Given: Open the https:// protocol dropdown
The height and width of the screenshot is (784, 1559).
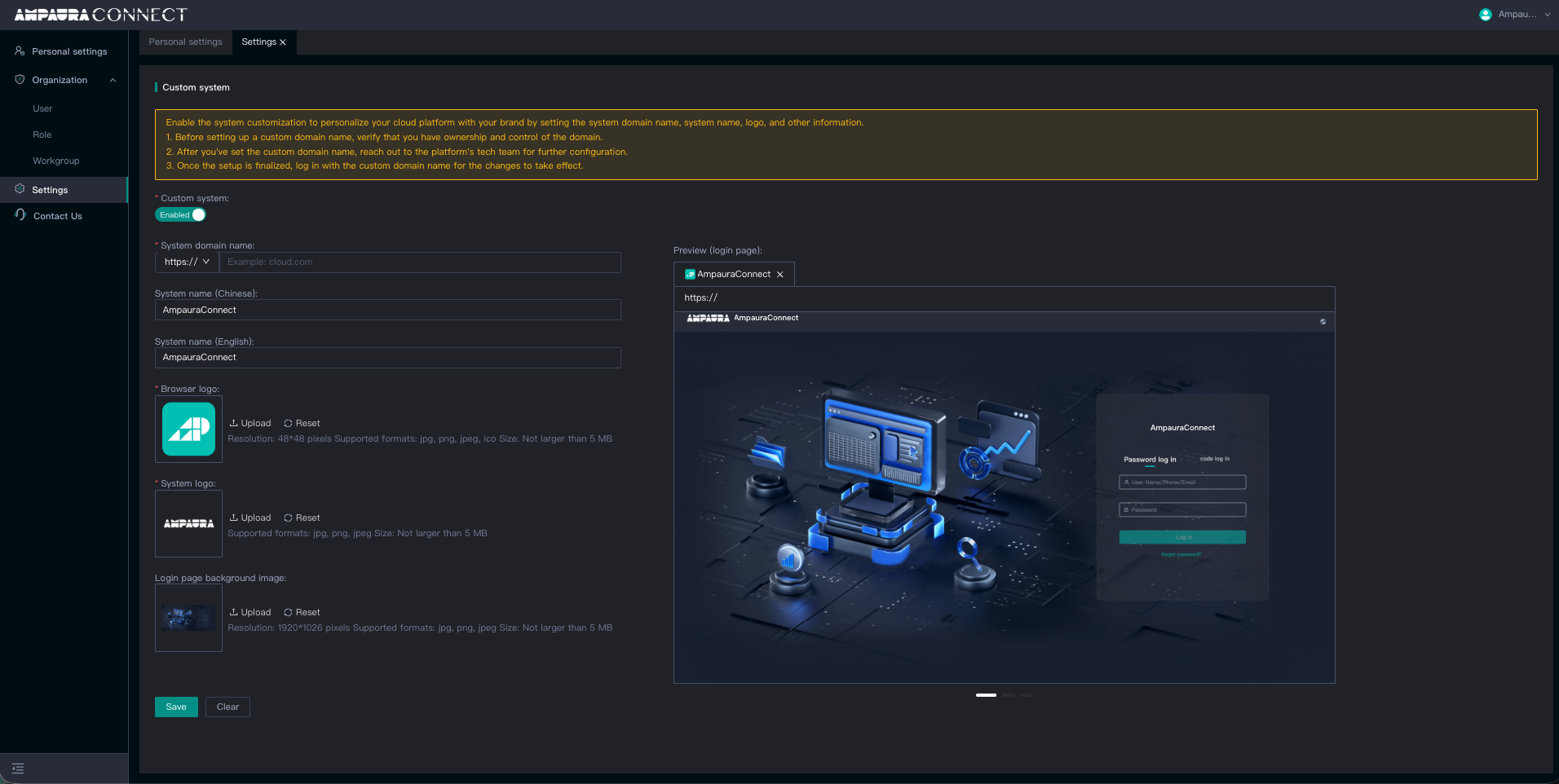Looking at the screenshot, I should click(187, 262).
